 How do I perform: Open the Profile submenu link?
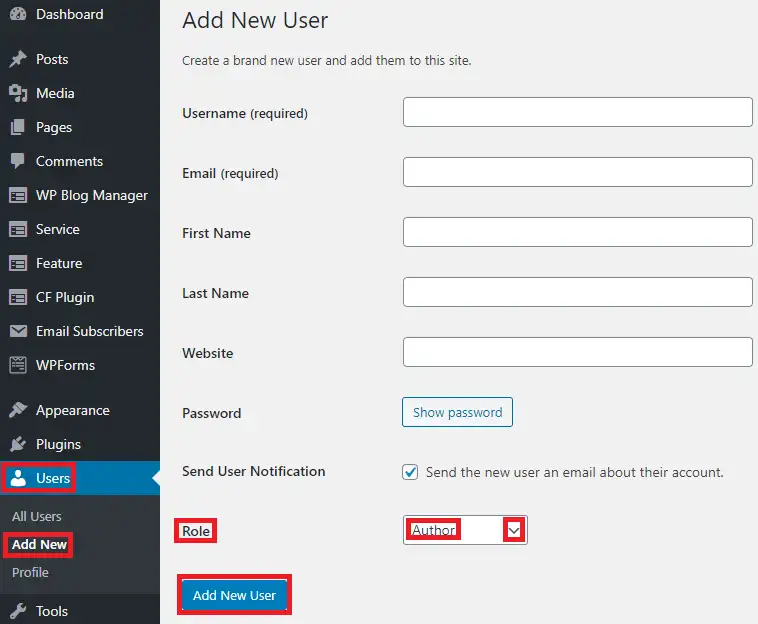[x=30, y=572]
